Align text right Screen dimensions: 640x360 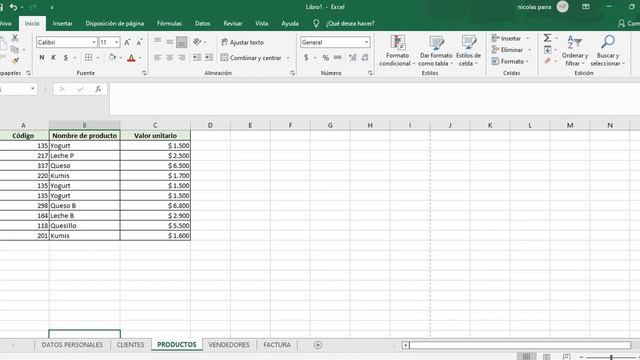[182, 58]
